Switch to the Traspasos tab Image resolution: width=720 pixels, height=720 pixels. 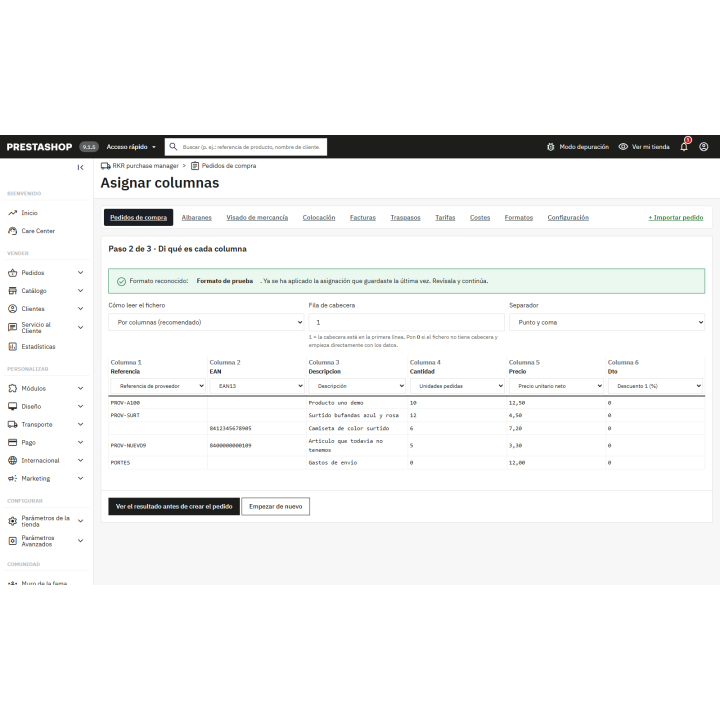405,218
